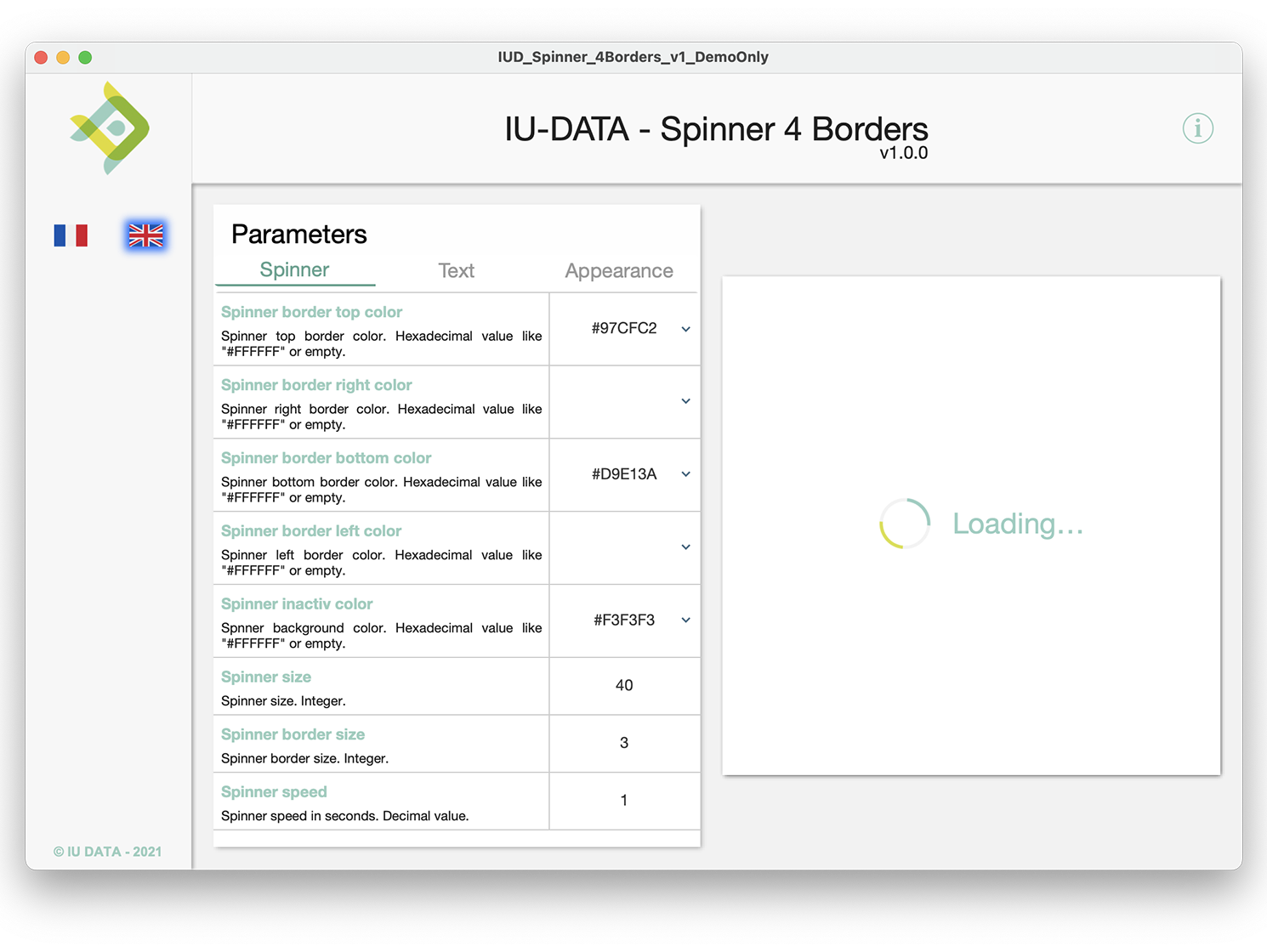Click the 'IU-DATA - Spinner 4 Borders' title

[716, 129]
